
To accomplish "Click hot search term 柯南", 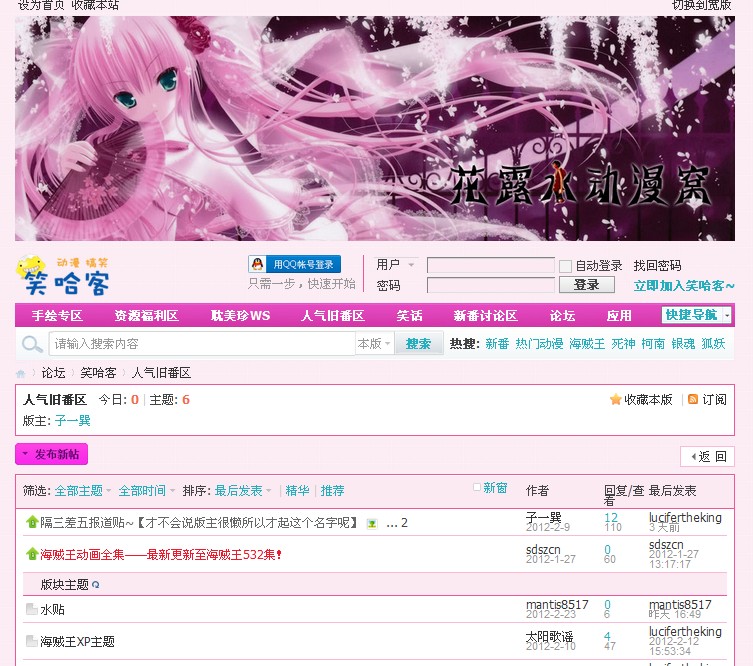I will [x=653, y=344].
